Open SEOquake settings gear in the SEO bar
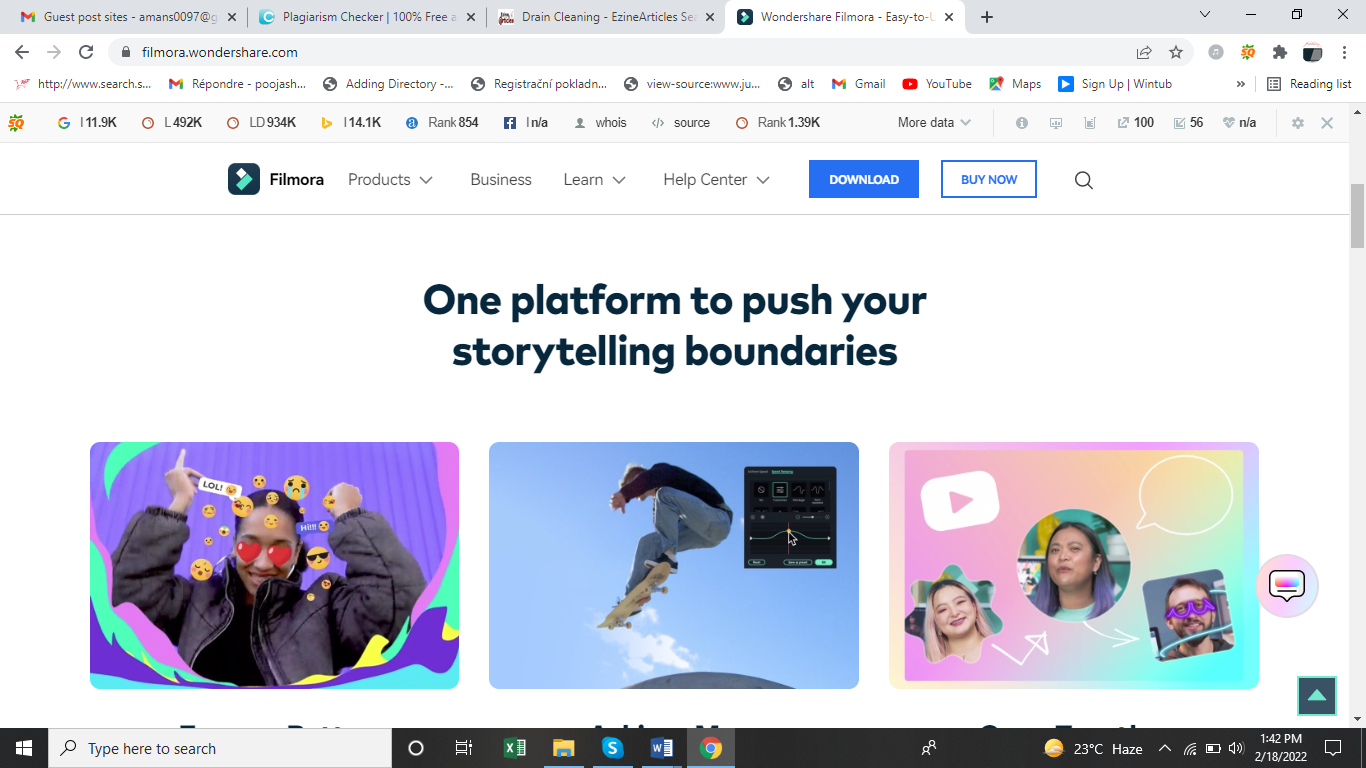This screenshot has height=768, width=1366. 1298,123
